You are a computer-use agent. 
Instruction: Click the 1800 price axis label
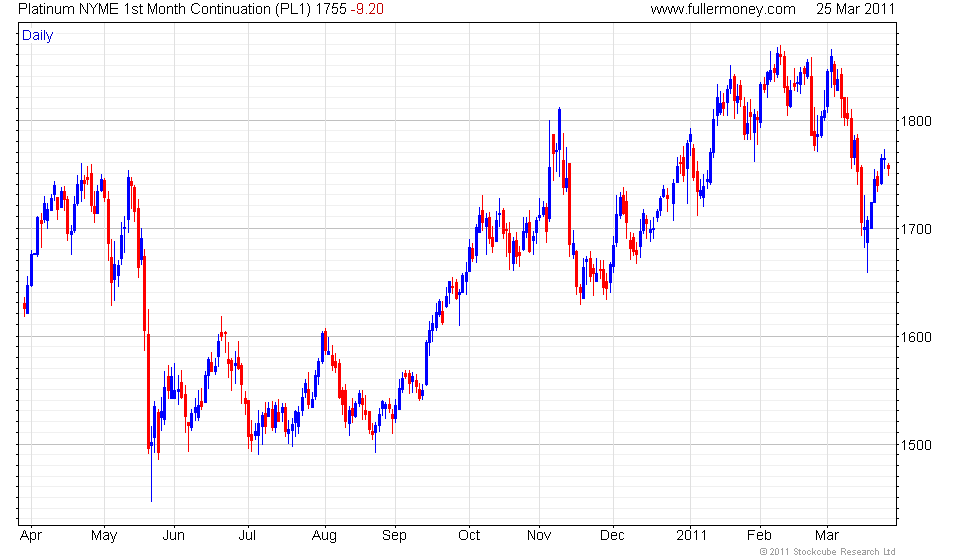916,121
